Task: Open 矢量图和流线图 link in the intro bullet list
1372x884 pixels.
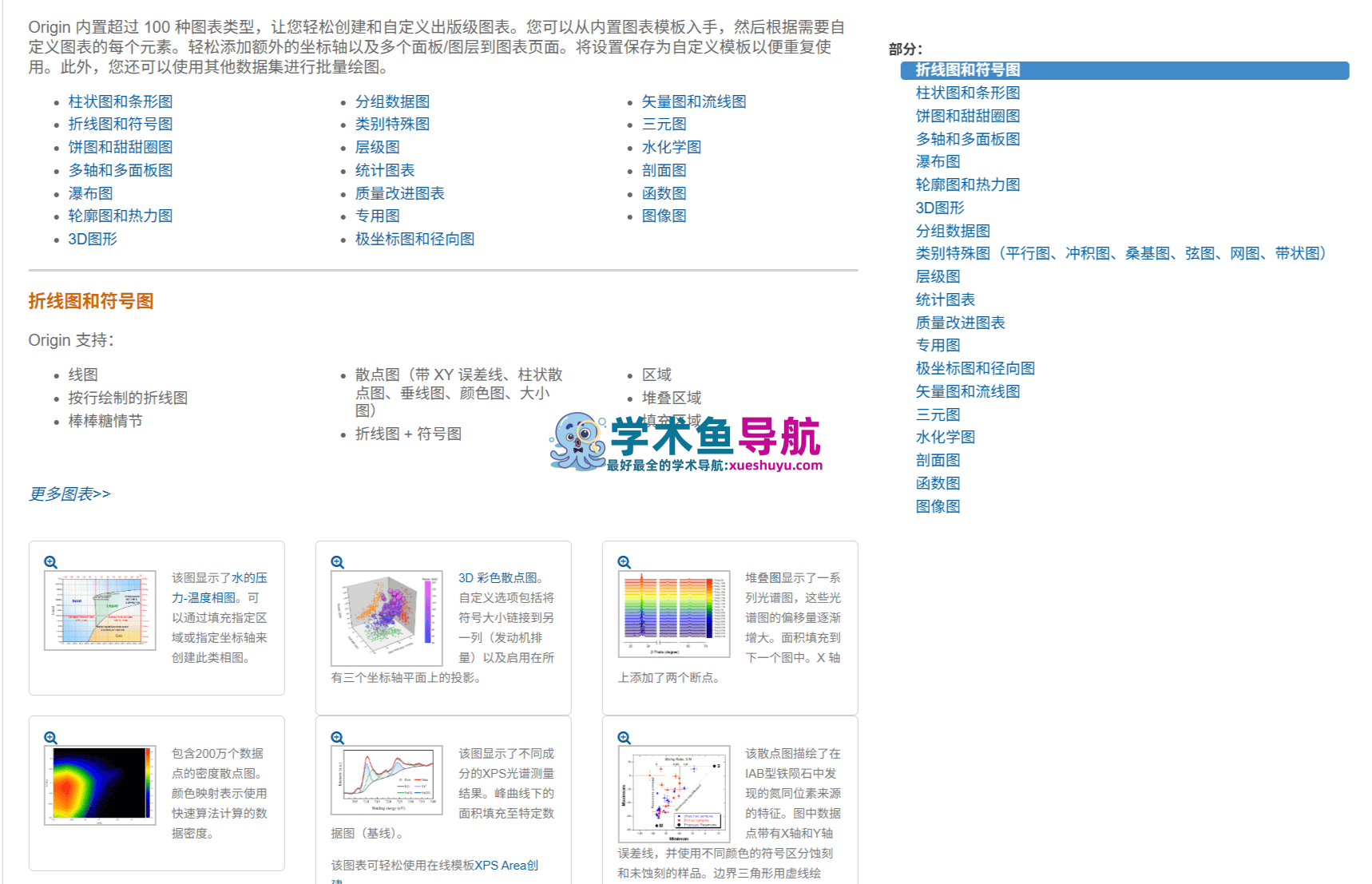Action: point(695,102)
